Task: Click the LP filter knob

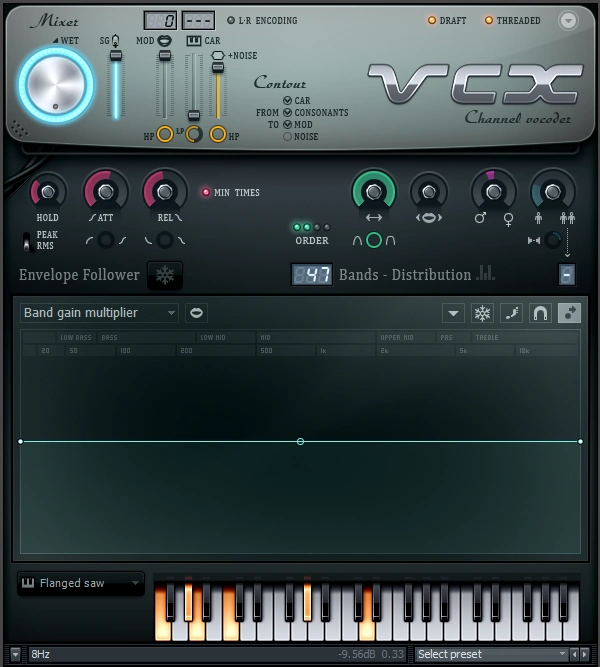Action: pyautogui.click(x=194, y=134)
